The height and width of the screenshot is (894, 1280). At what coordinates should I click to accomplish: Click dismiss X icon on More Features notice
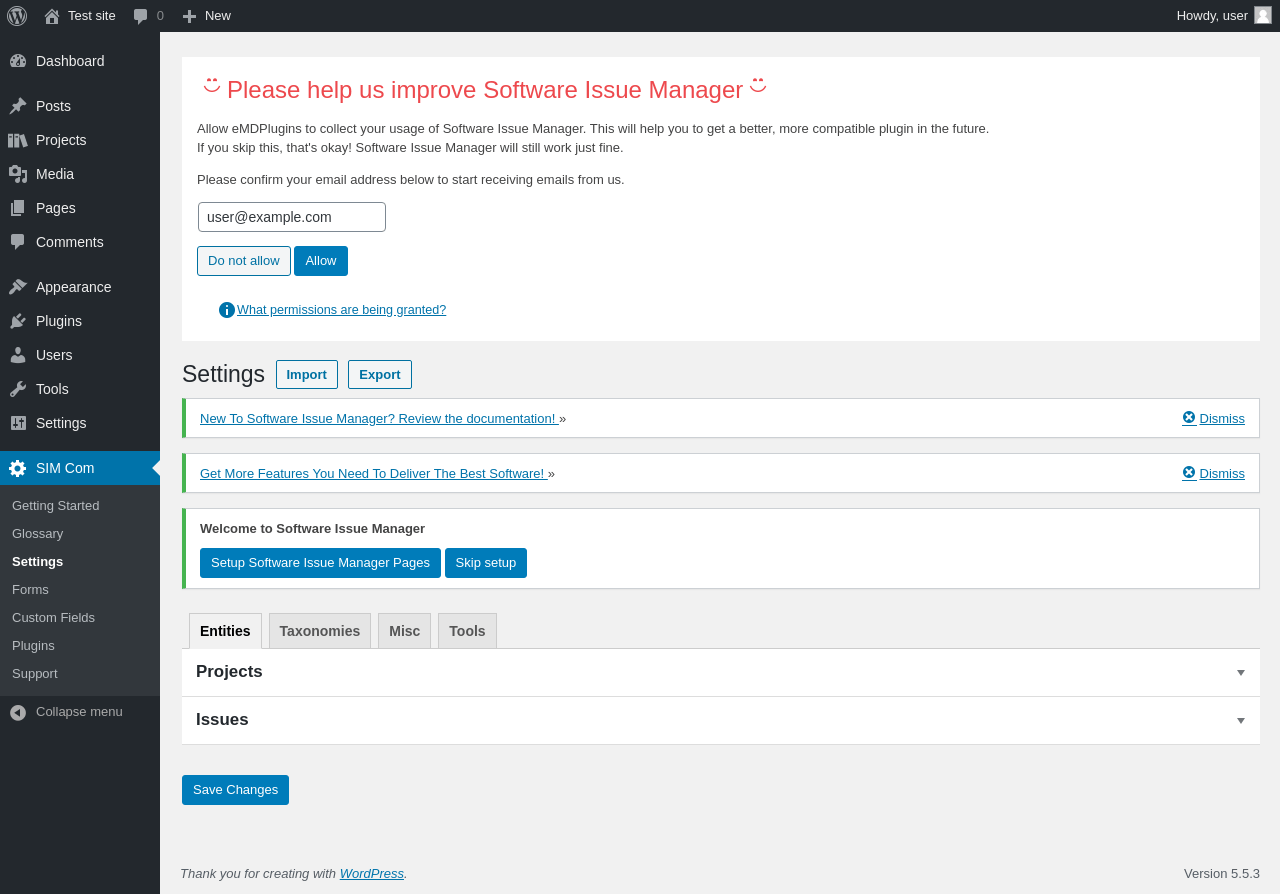[1189, 472]
